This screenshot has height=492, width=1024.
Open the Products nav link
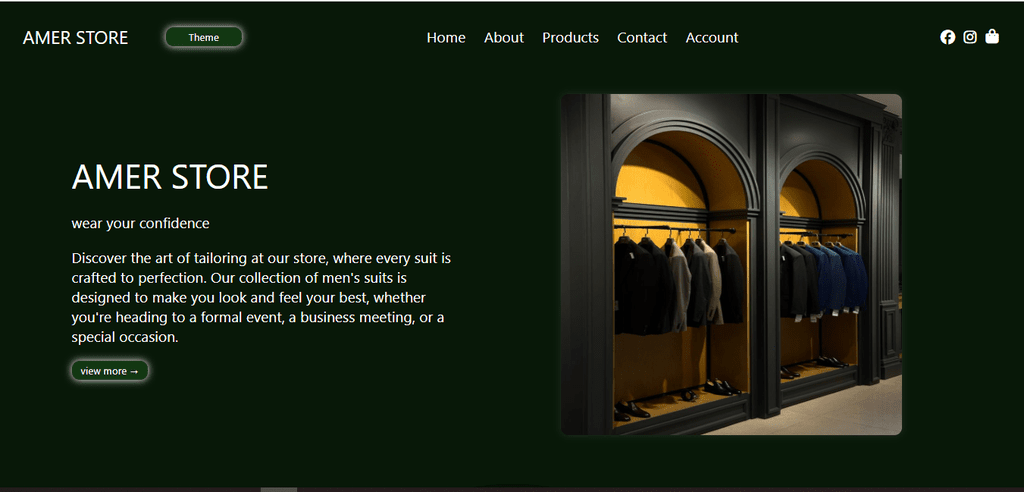point(570,38)
